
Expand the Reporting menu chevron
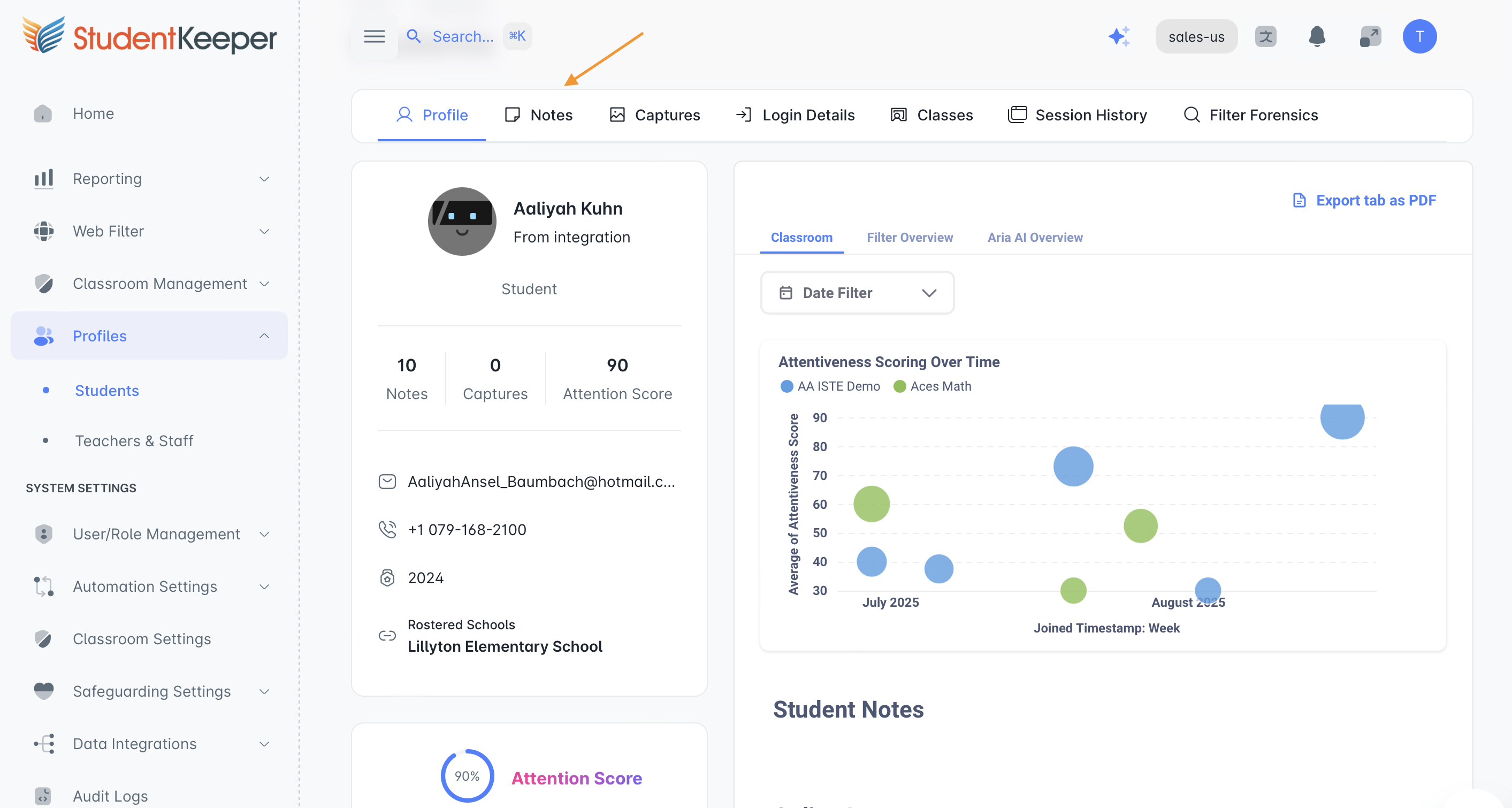[x=264, y=179]
